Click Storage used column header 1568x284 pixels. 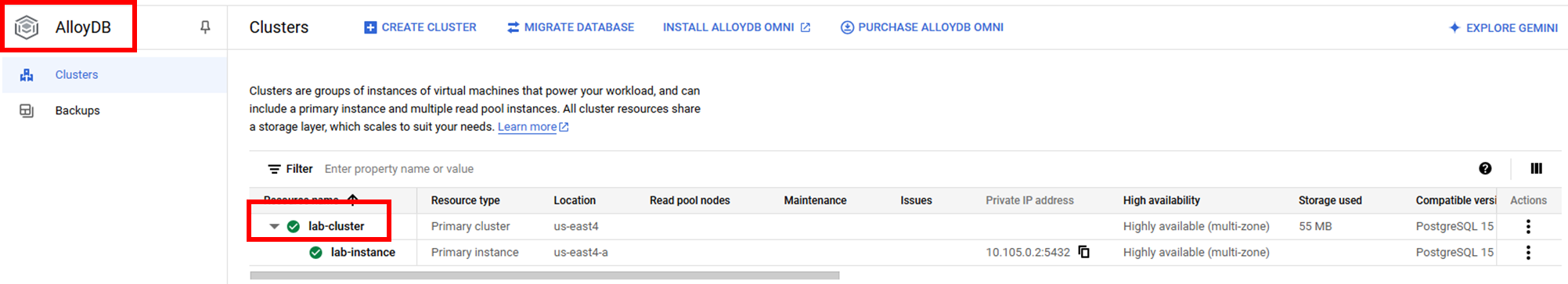pyautogui.click(x=1330, y=200)
